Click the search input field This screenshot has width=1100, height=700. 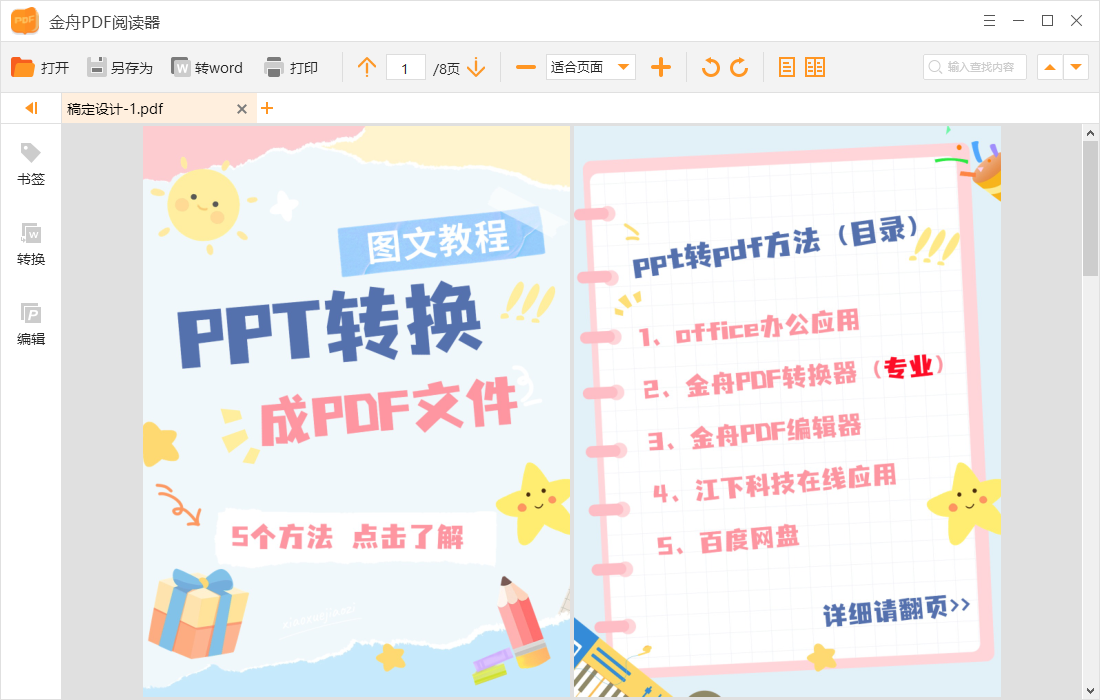pyautogui.click(x=975, y=67)
